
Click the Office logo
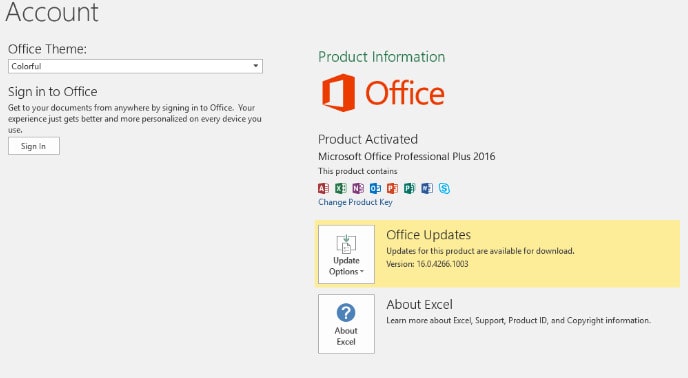(x=383, y=93)
